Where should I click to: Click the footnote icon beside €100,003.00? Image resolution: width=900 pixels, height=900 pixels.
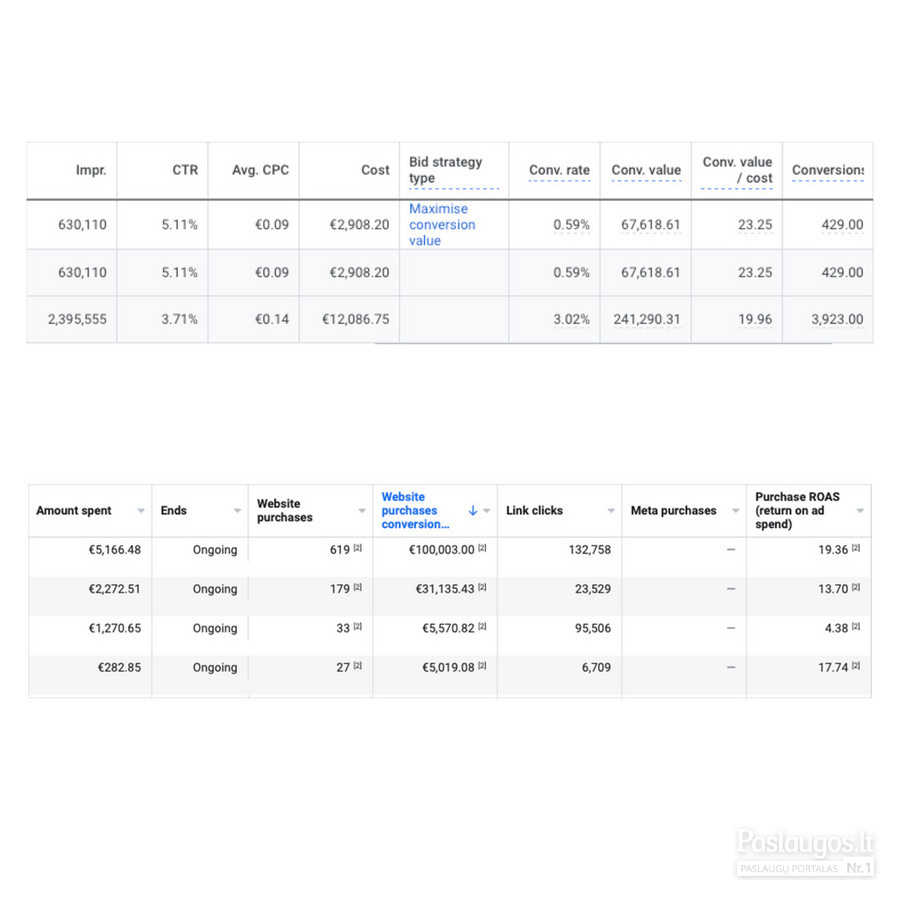[x=482, y=548]
